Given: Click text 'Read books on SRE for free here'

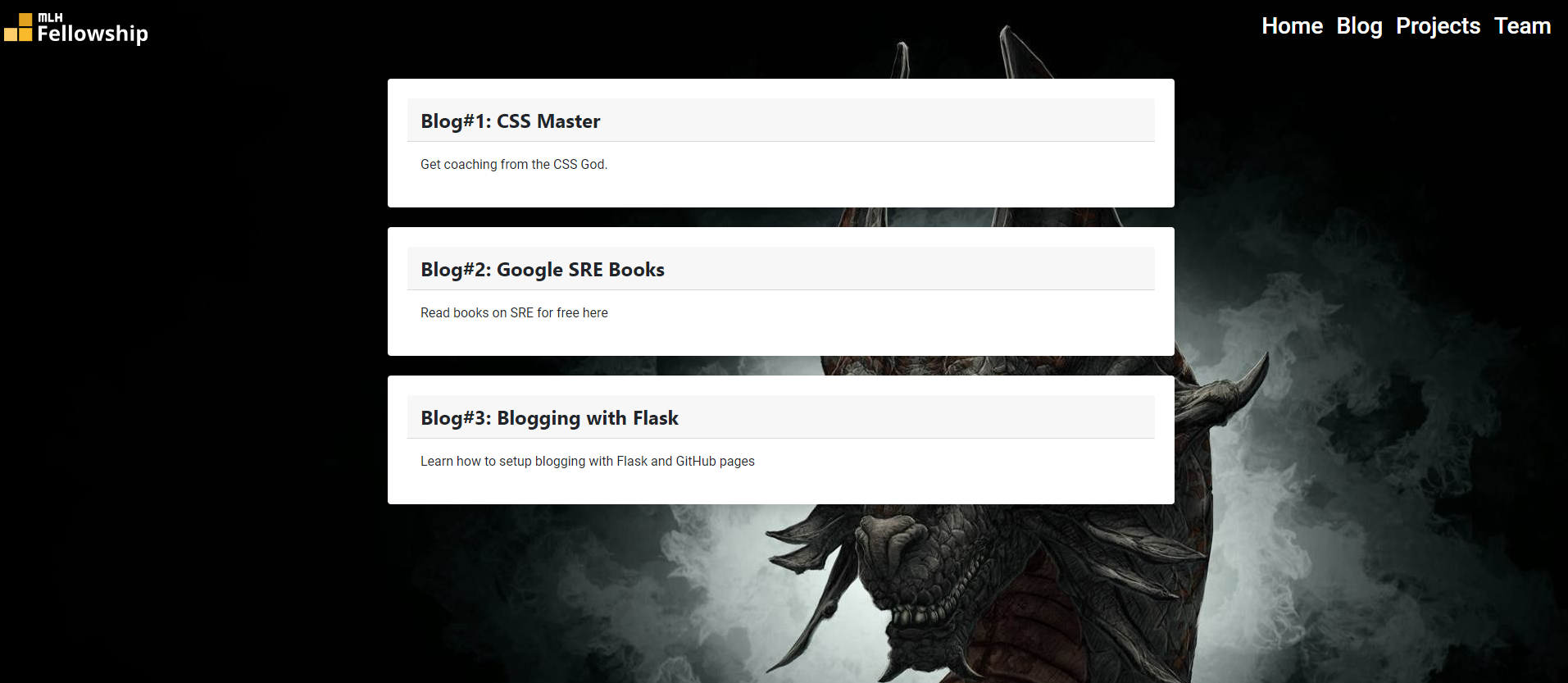Looking at the screenshot, I should click(x=514, y=312).
